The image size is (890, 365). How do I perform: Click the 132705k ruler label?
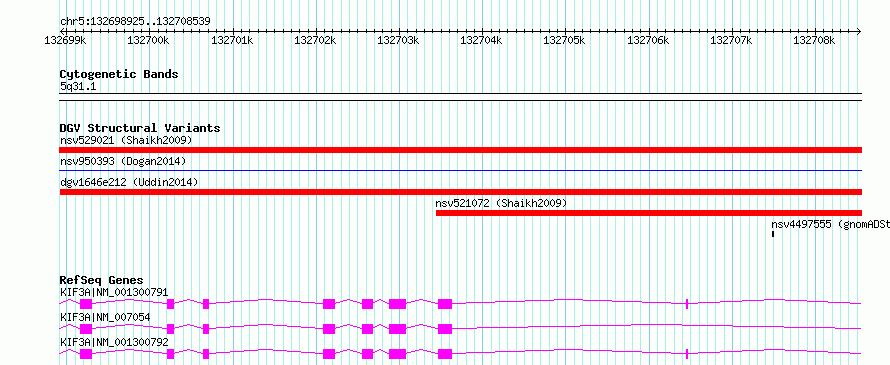pos(564,40)
